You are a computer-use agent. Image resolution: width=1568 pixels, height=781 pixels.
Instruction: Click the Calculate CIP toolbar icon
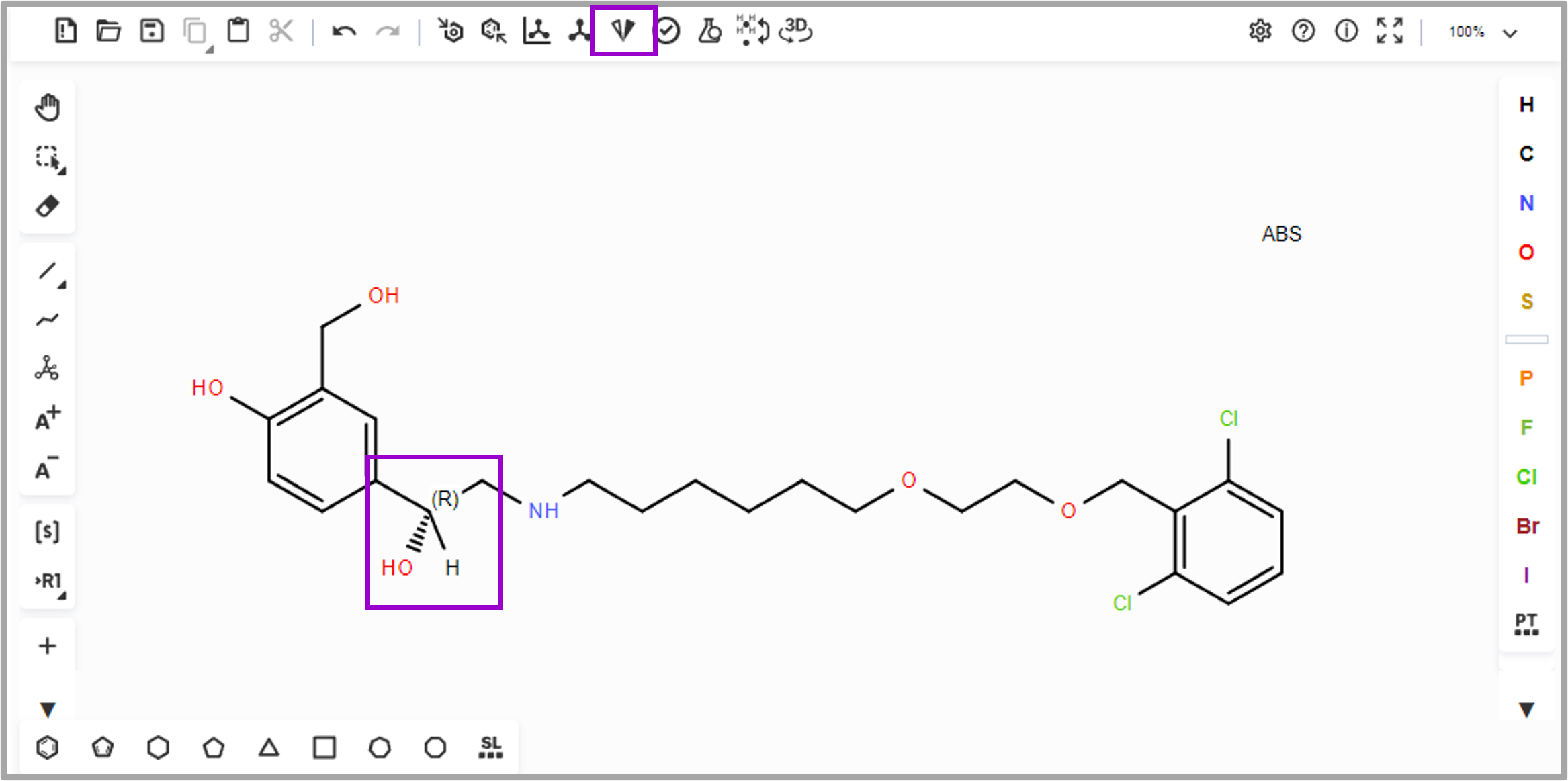[623, 31]
